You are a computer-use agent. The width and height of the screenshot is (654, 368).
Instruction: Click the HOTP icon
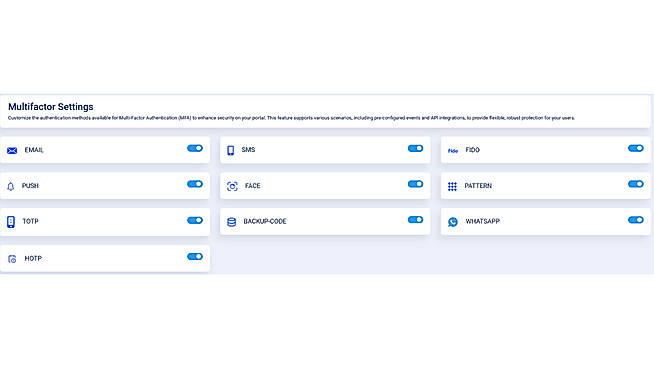tap(12, 259)
